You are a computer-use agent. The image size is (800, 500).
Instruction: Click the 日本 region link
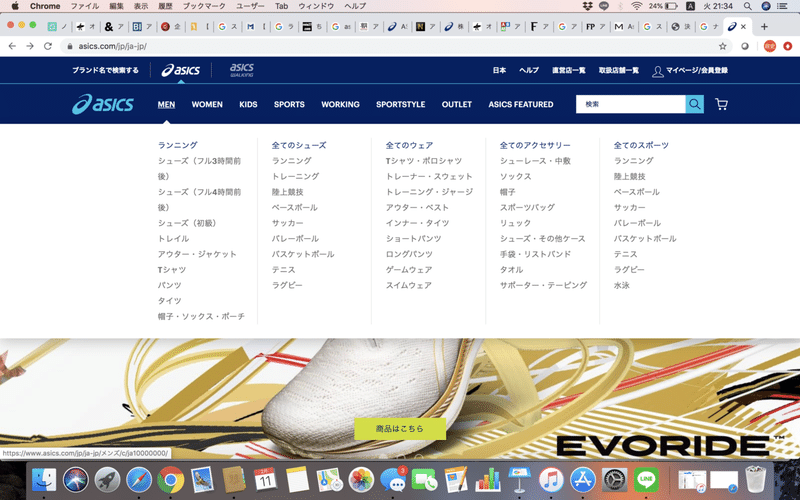pos(499,70)
